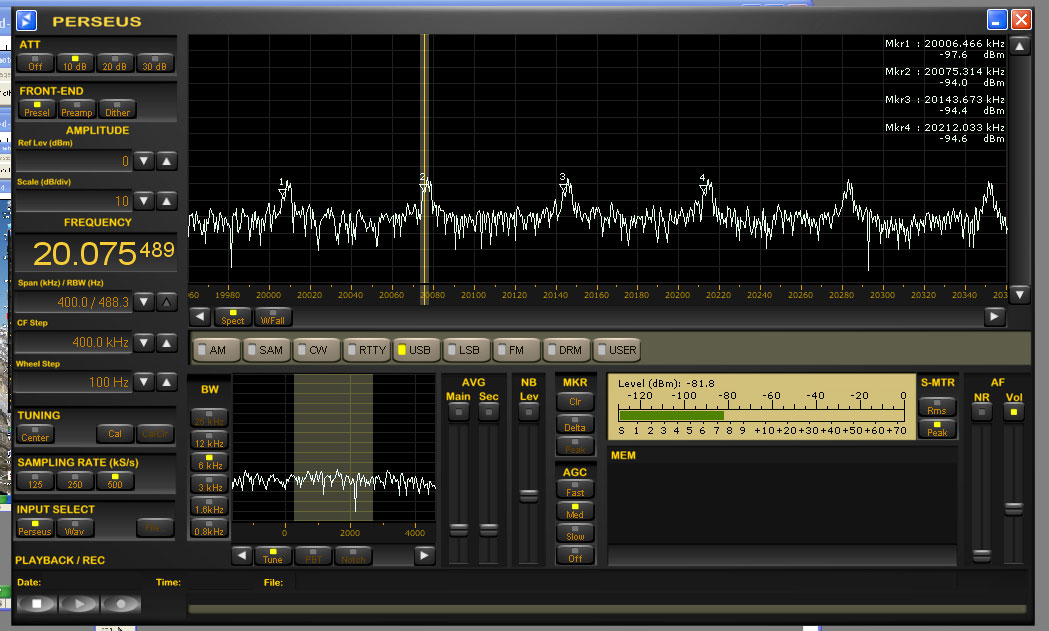The width and height of the screenshot is (1049, 631).
Task: Click the tuning Center button
Action: [35, 434]
